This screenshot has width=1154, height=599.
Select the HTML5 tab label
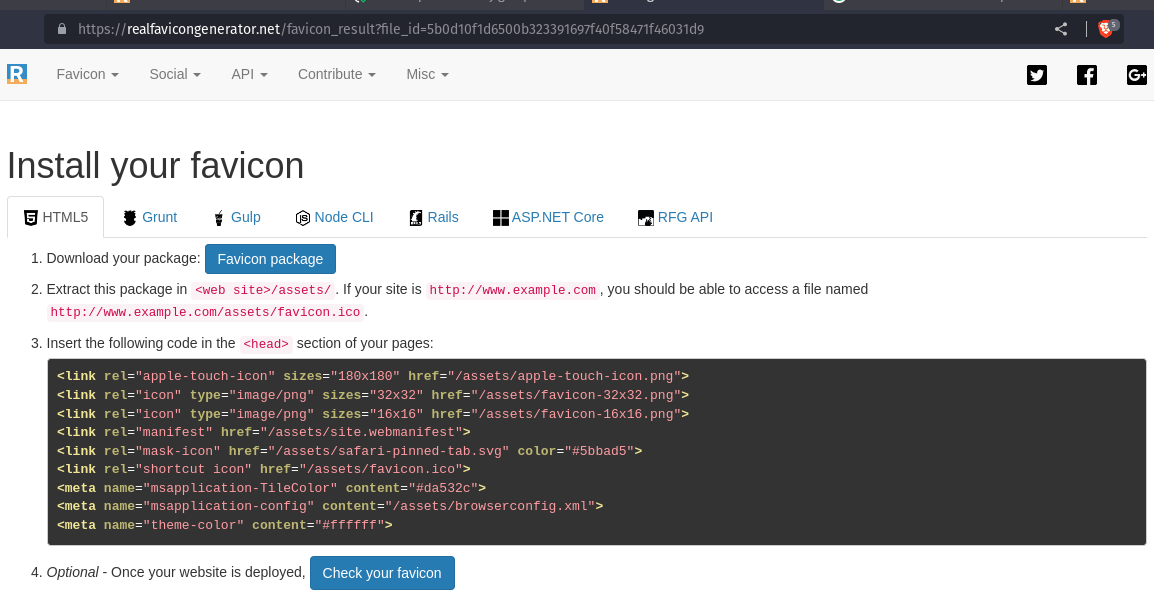(66, 218)
